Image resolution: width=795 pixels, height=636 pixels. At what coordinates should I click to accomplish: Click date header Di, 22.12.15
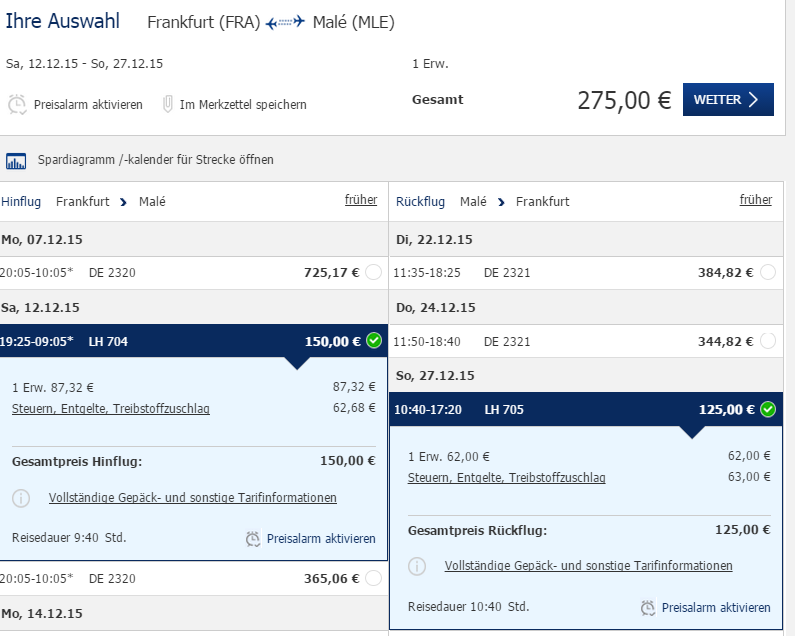pos(434,239)
